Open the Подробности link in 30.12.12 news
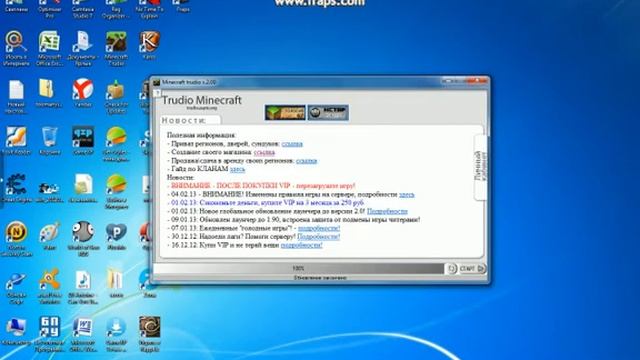This screenshot has height=360, width=640. coord(318,237)
